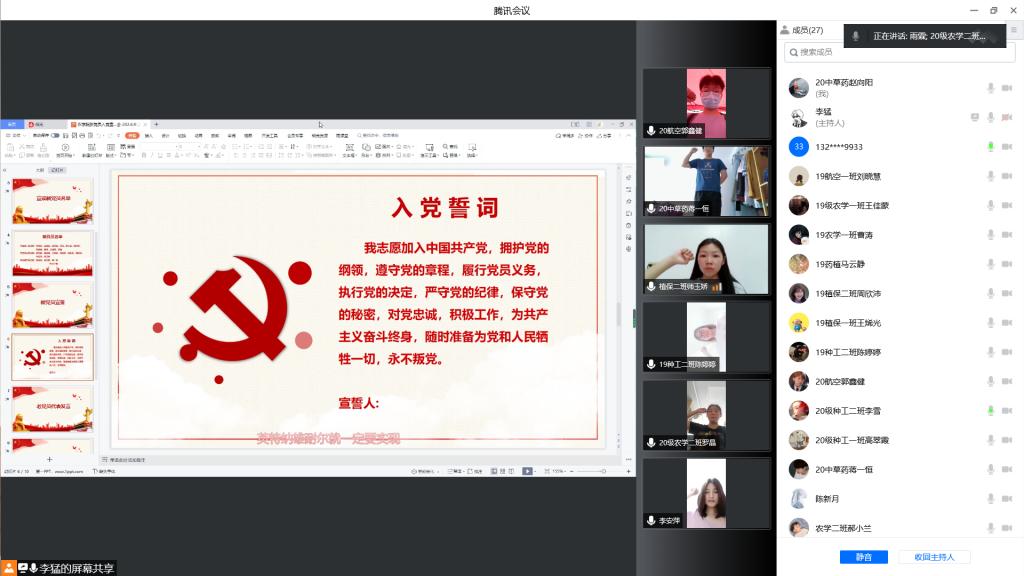Click camera icon for host 李猛
The width and height of the screenshot is (1024, 576).
1007,117
